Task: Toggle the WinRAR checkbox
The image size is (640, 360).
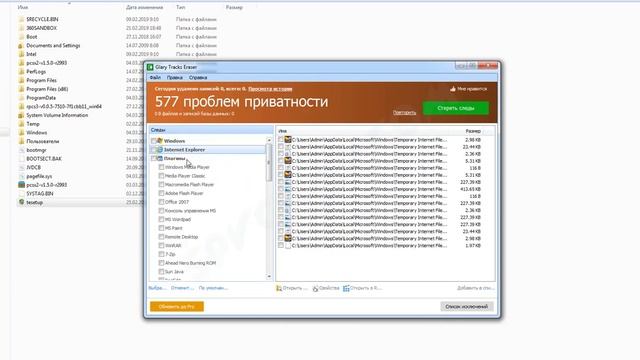Action: pyautogui.click(x=161, y=246)
